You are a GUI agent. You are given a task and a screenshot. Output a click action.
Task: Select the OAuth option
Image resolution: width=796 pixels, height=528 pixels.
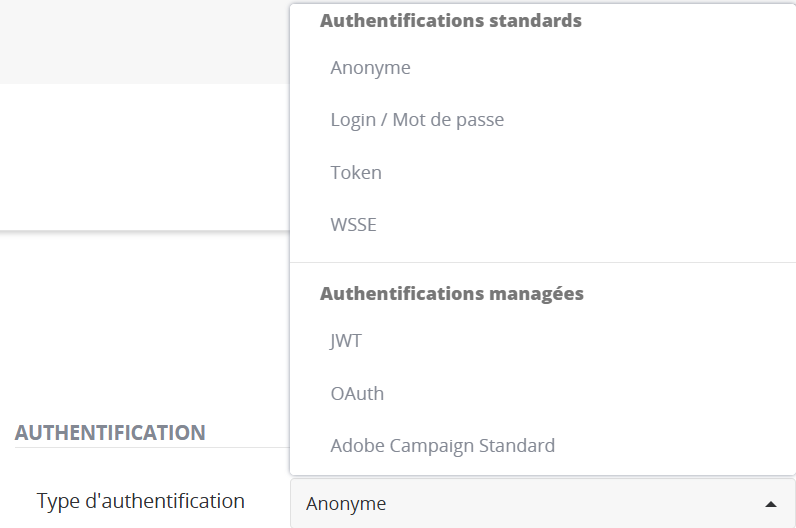tap(357, 393)
